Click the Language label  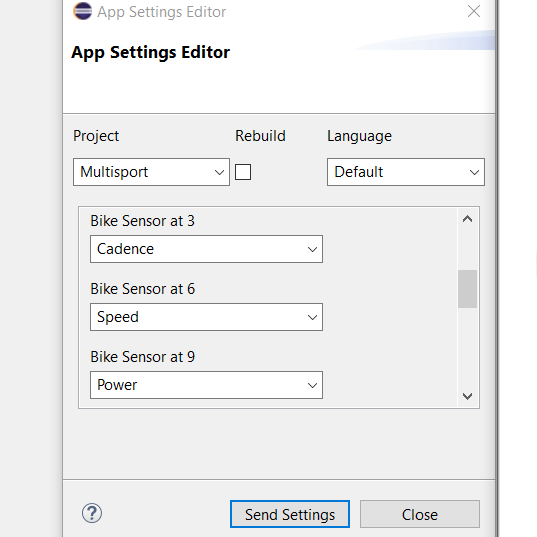point(359,136)
